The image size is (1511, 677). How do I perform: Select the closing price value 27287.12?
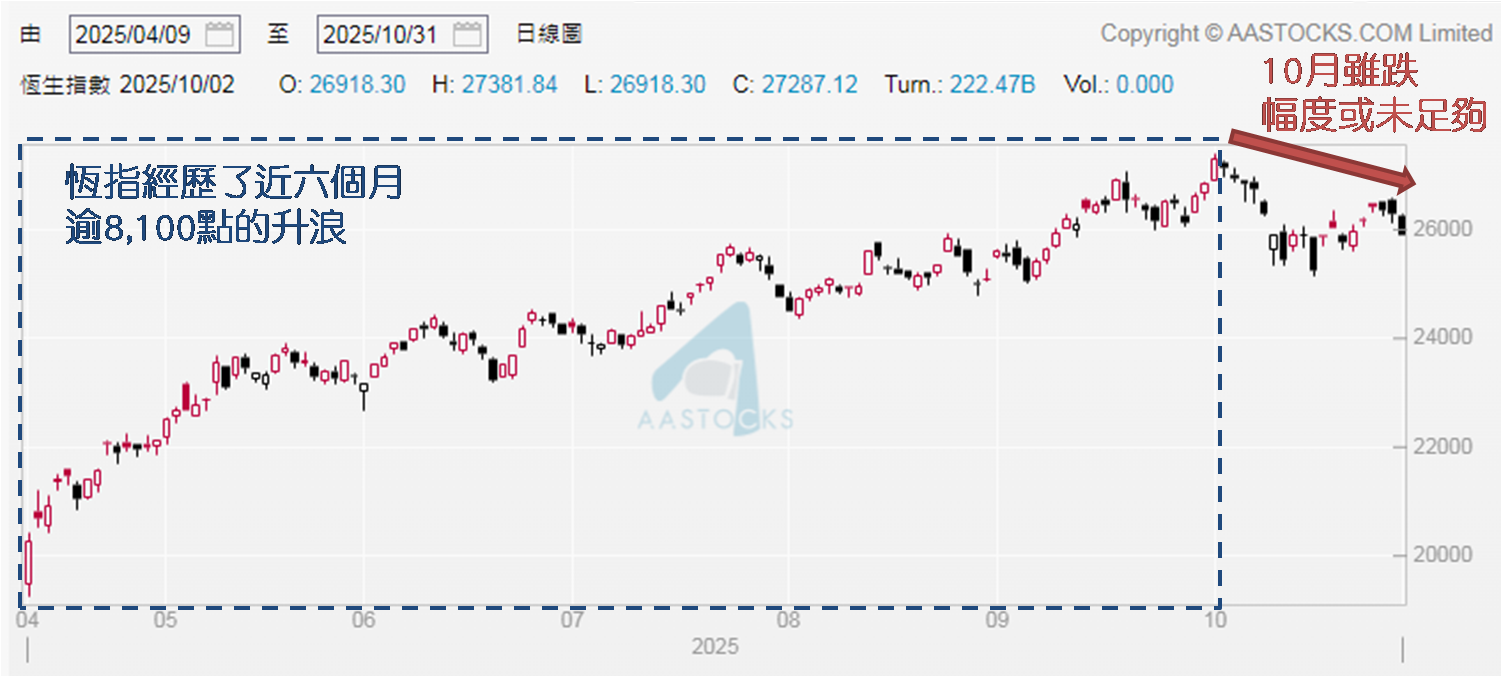tap(809, 84)
